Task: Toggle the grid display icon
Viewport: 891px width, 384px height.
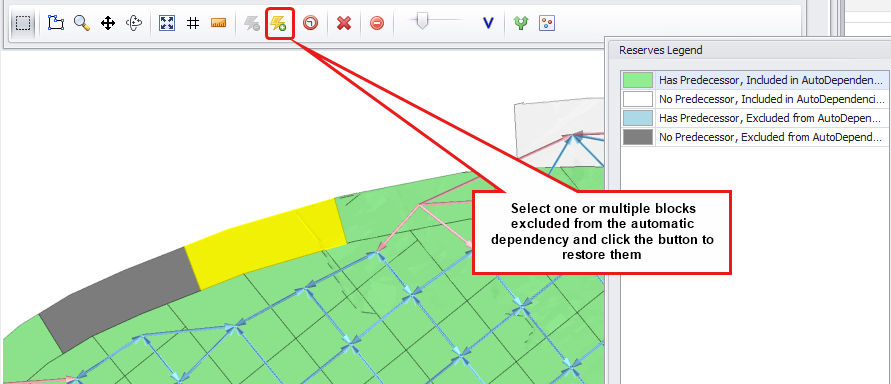Action: [x=193, y=23]
